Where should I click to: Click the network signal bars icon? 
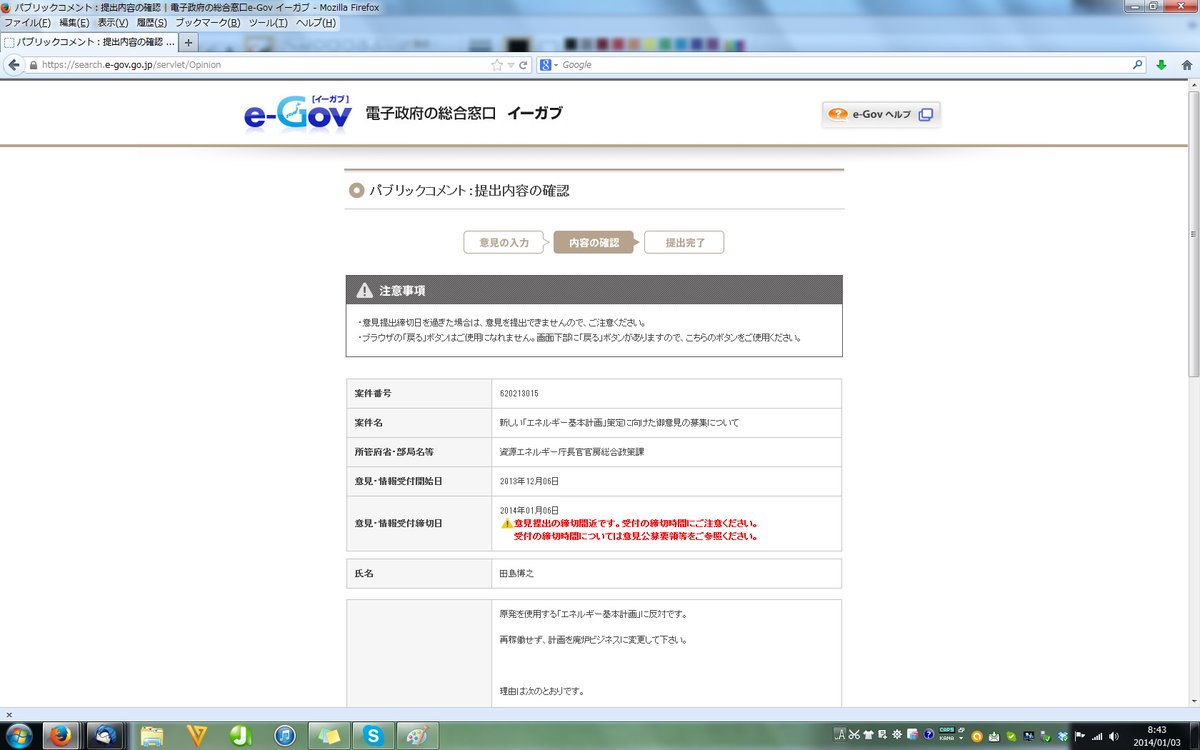click(1098, 736)
